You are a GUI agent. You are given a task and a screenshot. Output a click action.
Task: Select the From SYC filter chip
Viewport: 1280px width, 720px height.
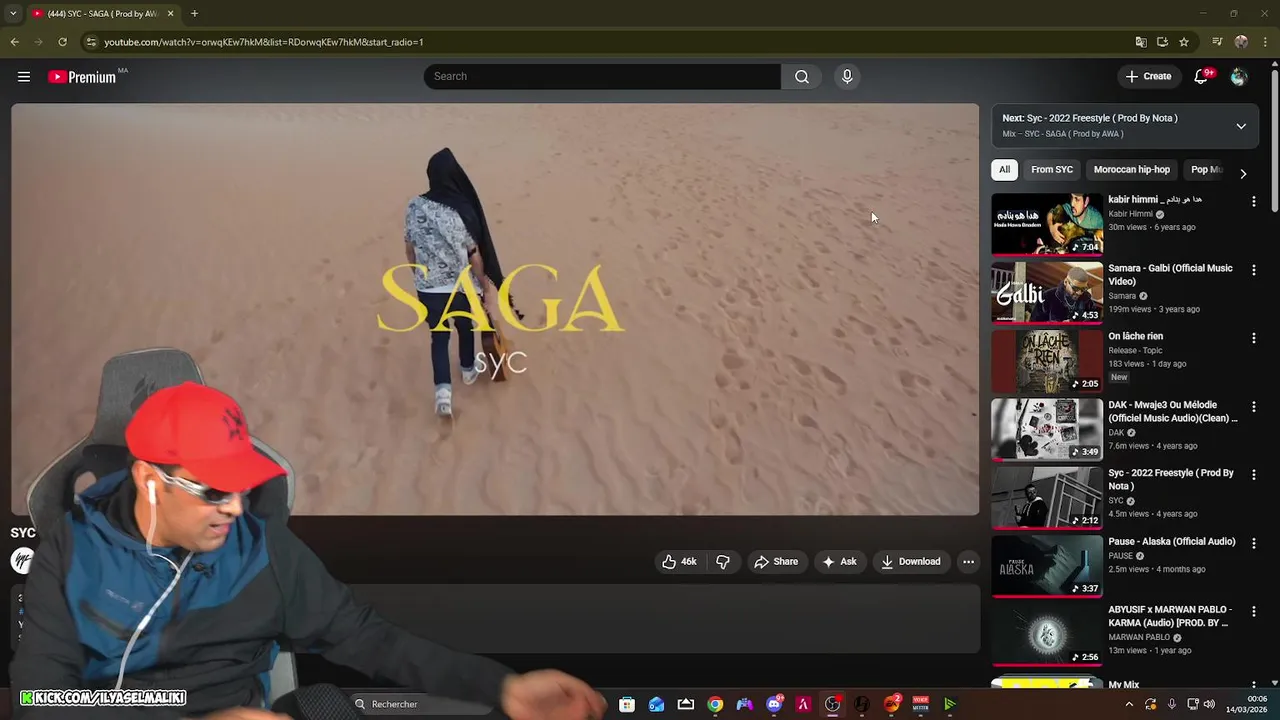(1052, 170)
